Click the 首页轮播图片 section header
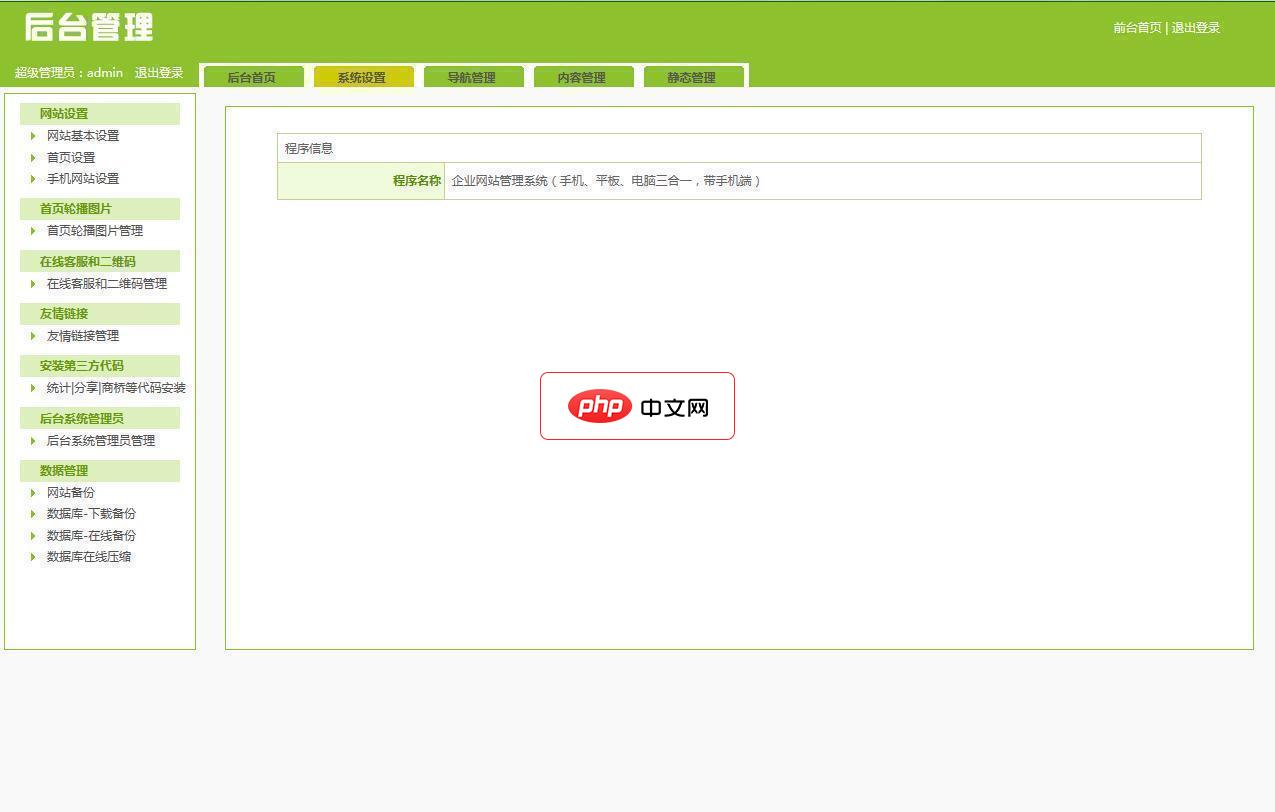The image size is (1275, 812). pos(100,209)
